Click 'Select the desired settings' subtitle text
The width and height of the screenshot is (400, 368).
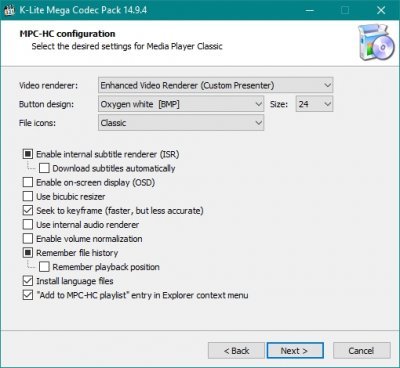tap(127, 46)
